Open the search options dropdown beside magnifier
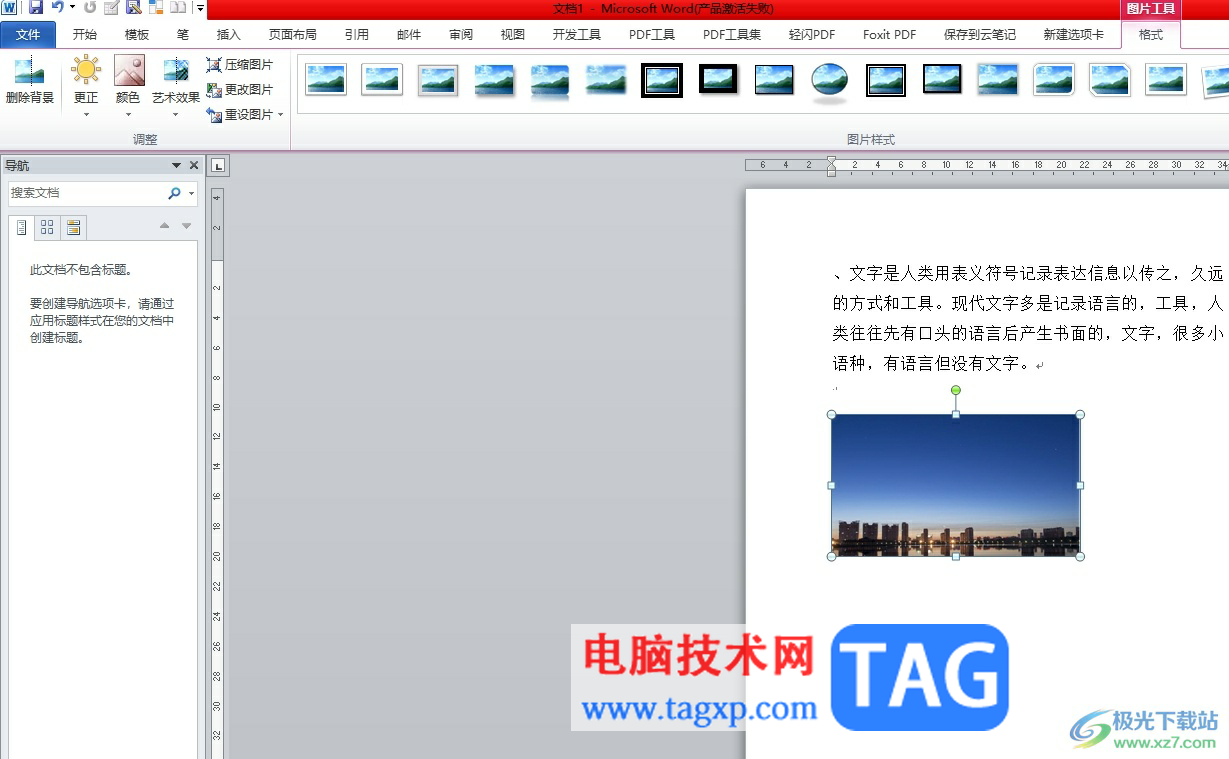Viewport: 1229px width, 759px height. point(191,193)
